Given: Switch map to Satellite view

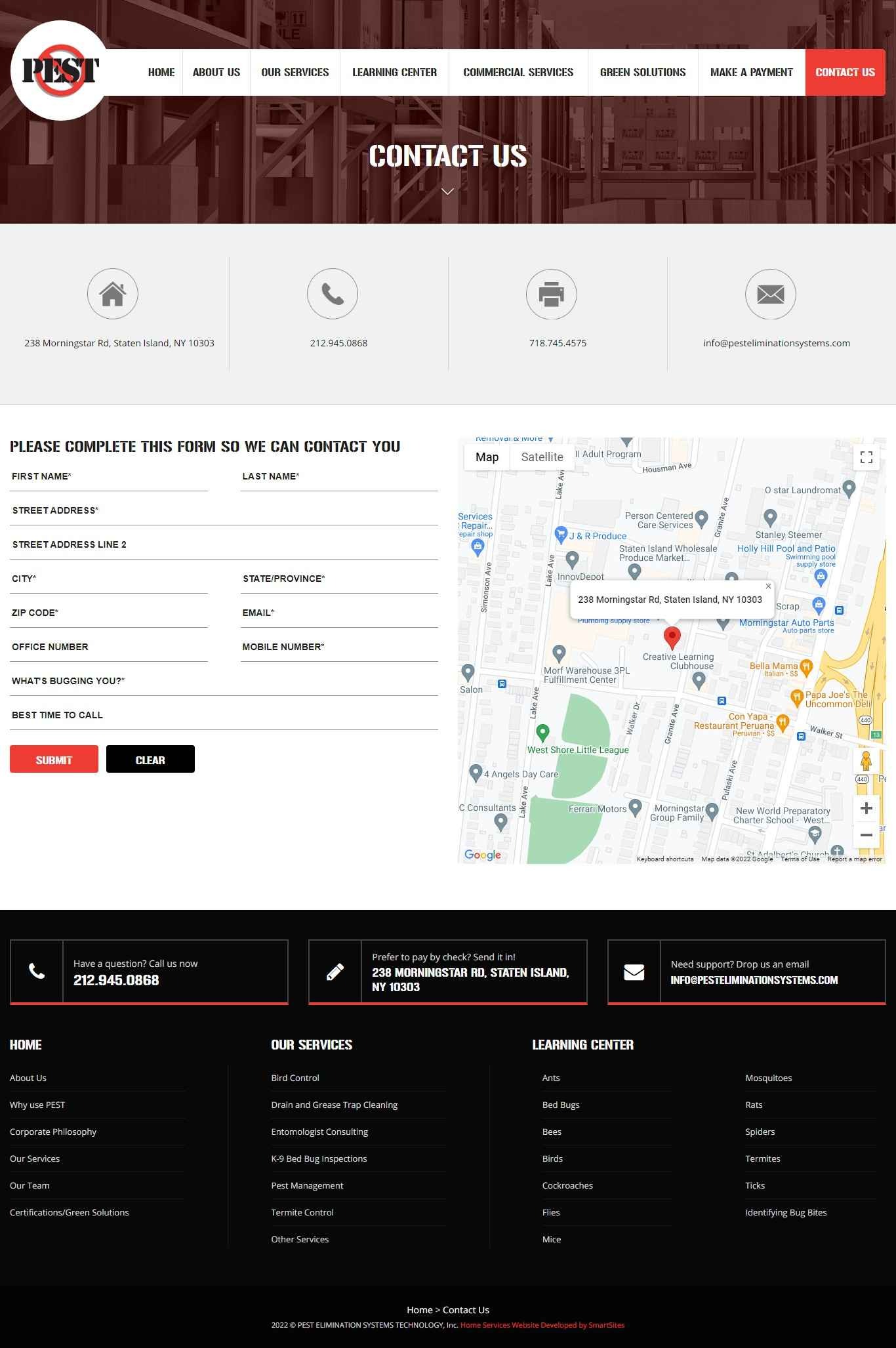Looking at the screenshot, I should tap(542, 457).
